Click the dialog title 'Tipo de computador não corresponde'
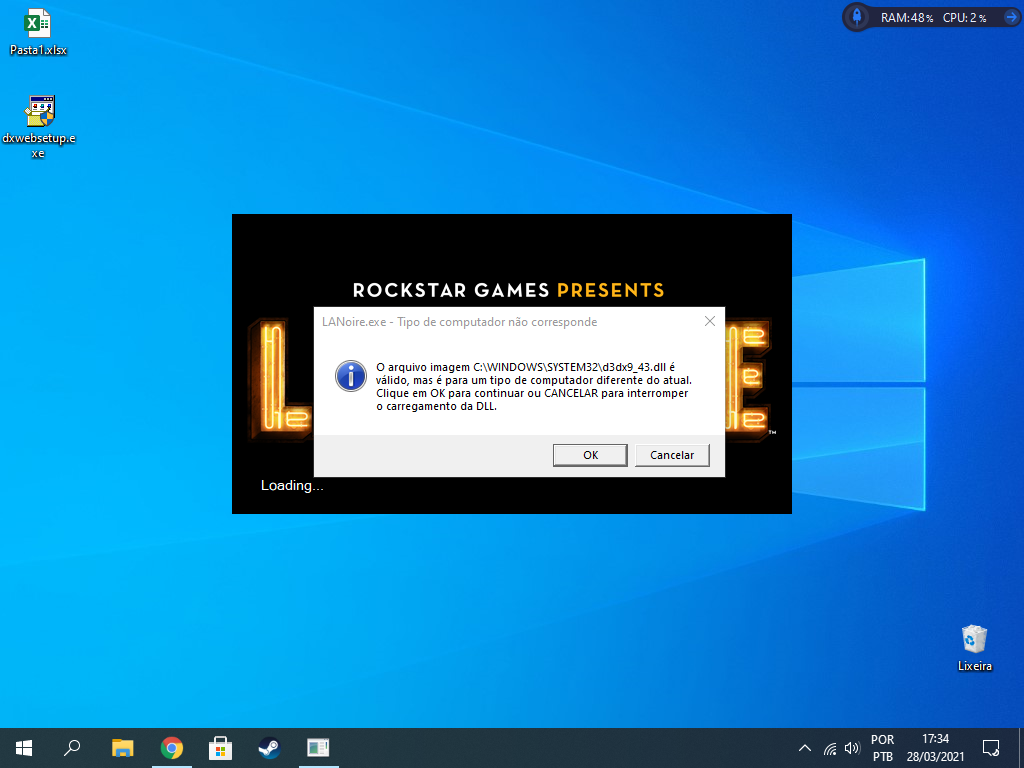The image size is (1024, 768). click(x=497, y=322)
